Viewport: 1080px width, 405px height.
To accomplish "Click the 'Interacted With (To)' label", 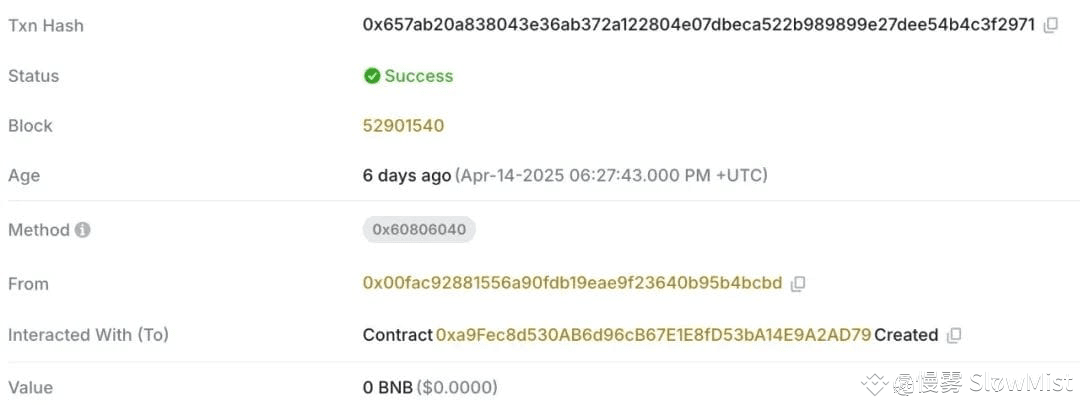I will (88, 335).
